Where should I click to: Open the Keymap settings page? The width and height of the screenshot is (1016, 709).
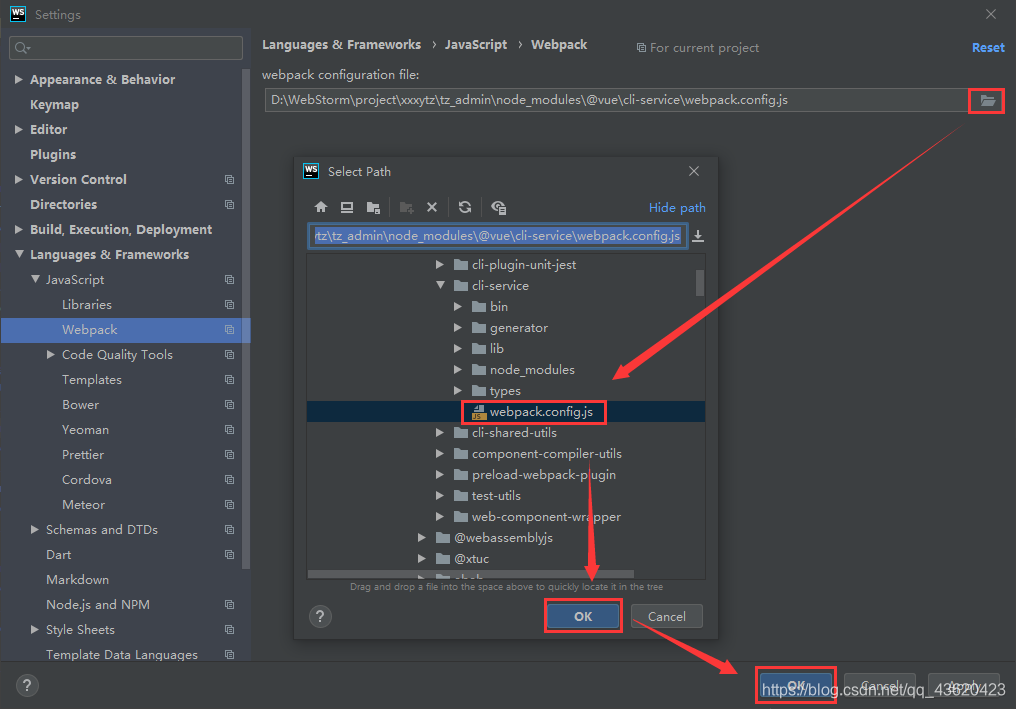tap(54, 104)
